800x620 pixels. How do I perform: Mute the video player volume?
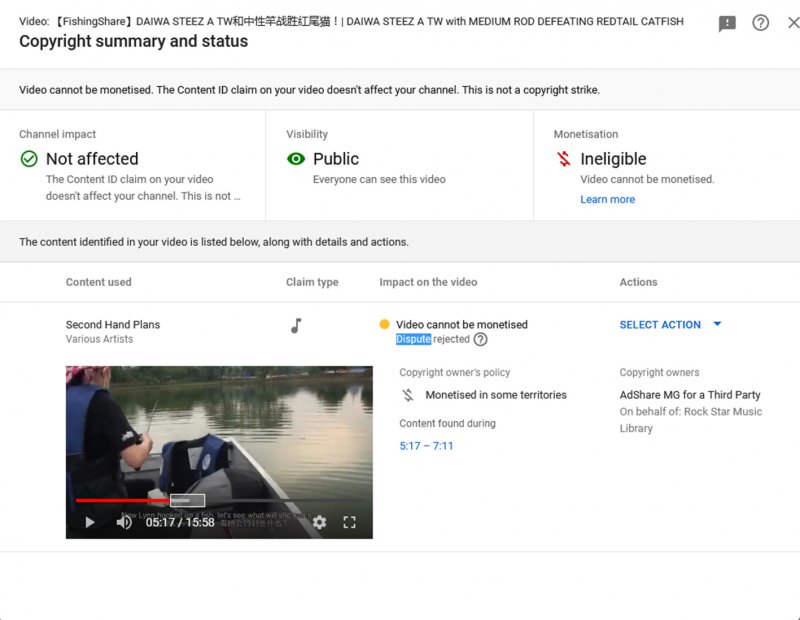[124, 522]
